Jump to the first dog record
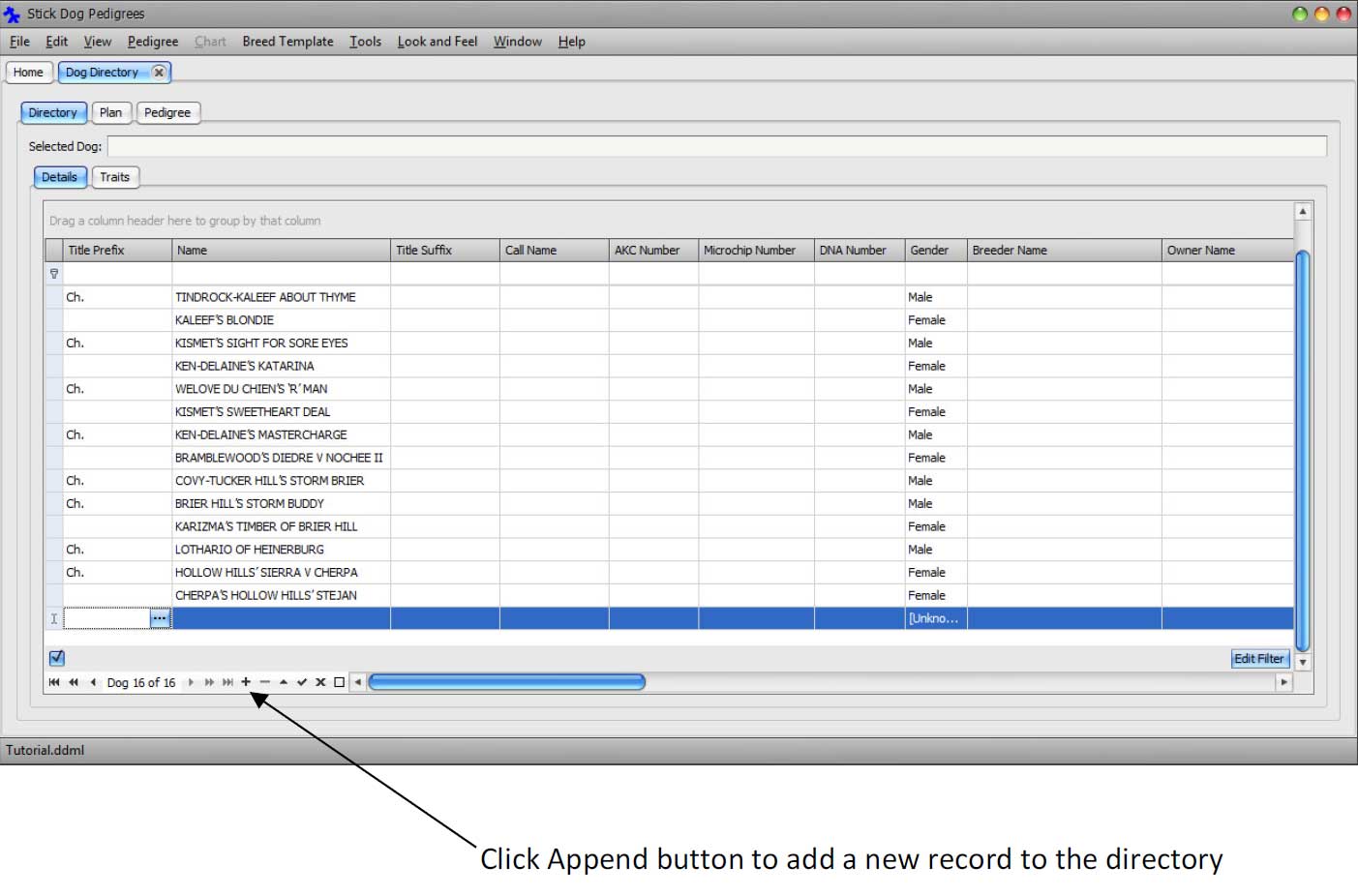 (x=54, y=682)
